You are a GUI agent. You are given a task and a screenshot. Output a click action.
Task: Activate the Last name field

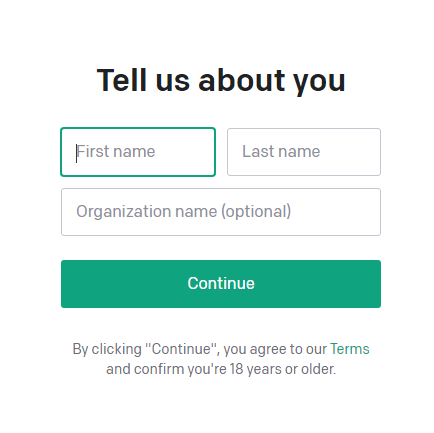pyautogui.click(x=304, y=152)
